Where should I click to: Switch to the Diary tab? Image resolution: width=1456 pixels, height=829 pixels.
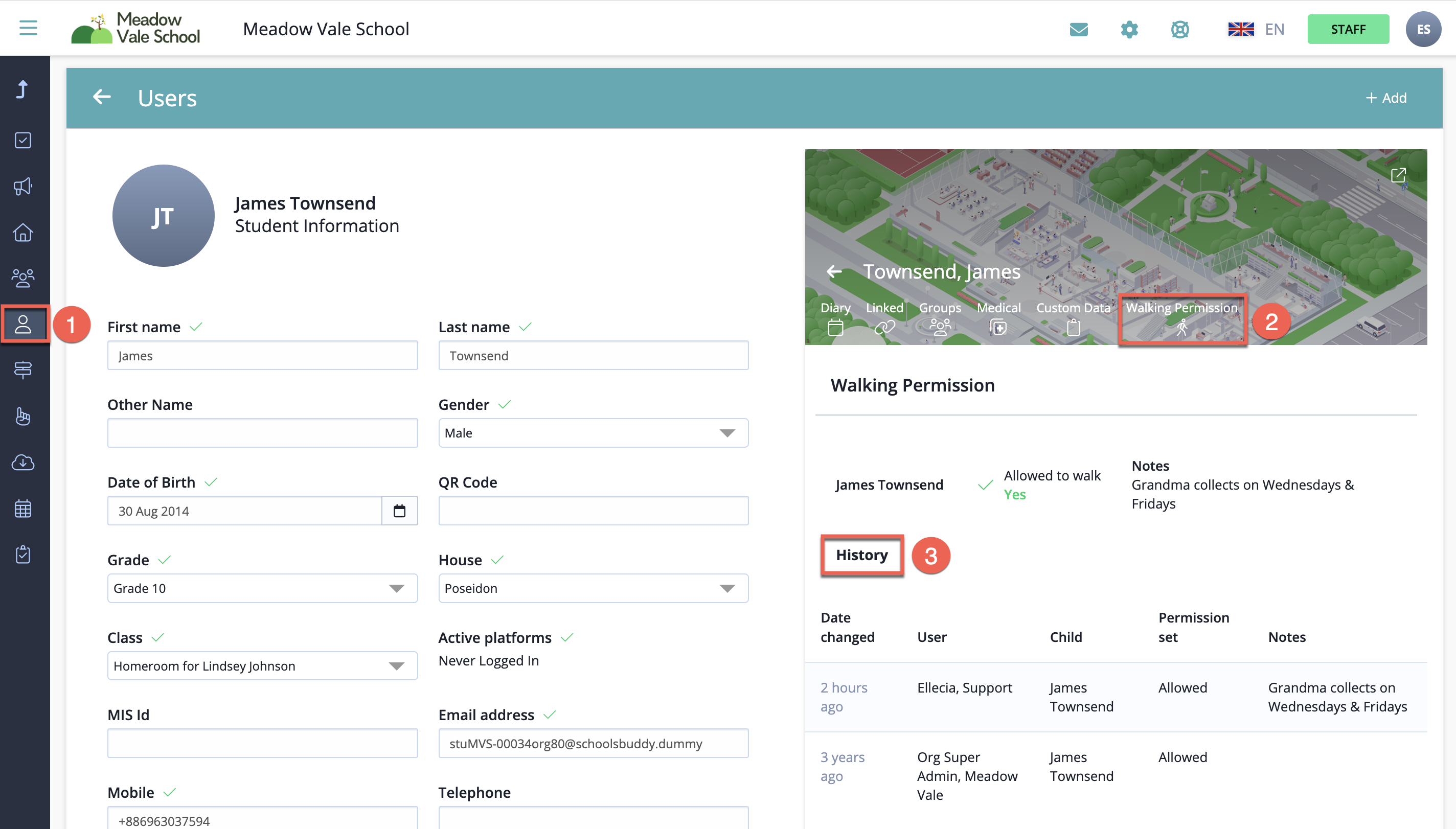(835, 318)
